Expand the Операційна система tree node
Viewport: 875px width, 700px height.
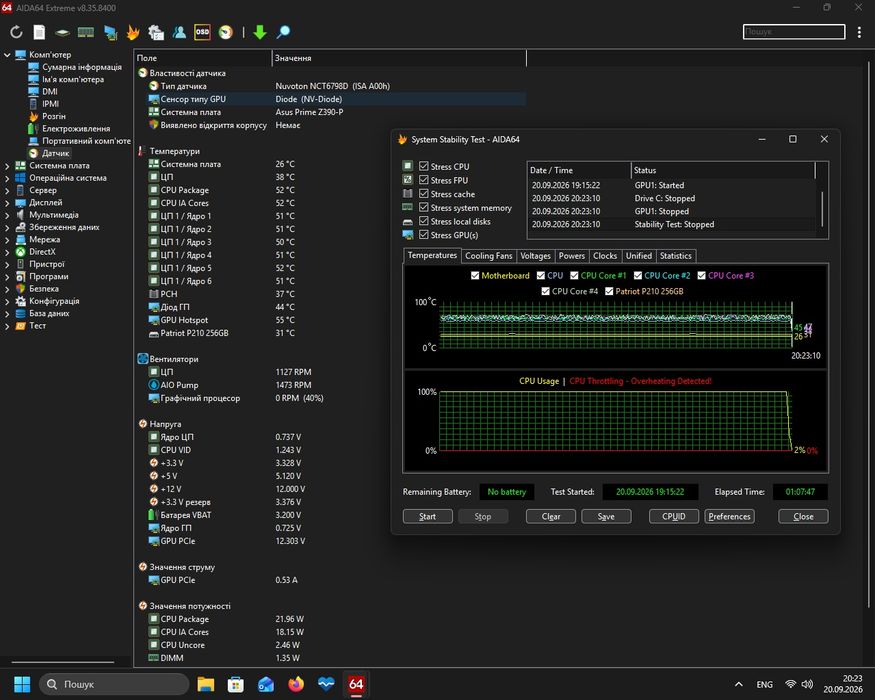coord(7,178)
